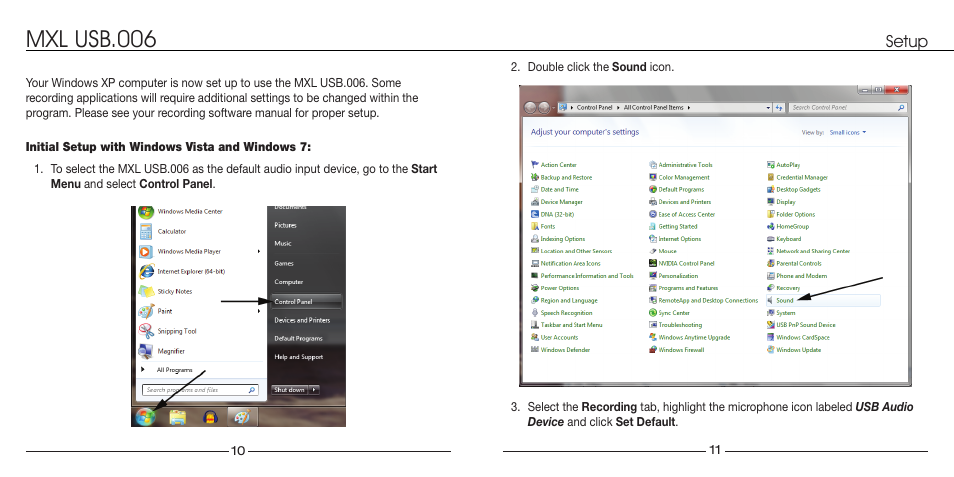Open the Snipping Tool
This screenshot has height=477, width=954.
(168, 332)
